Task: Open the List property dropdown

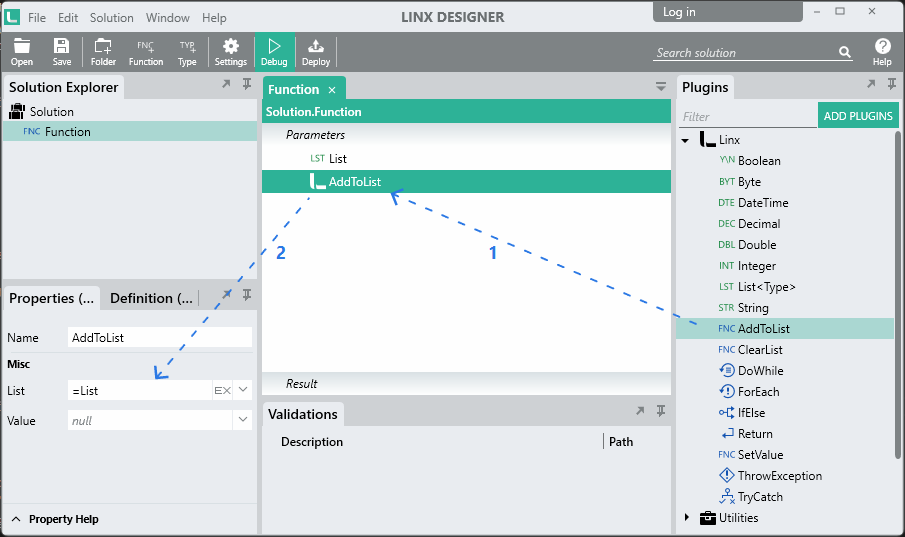Action: tap(243, 390)
